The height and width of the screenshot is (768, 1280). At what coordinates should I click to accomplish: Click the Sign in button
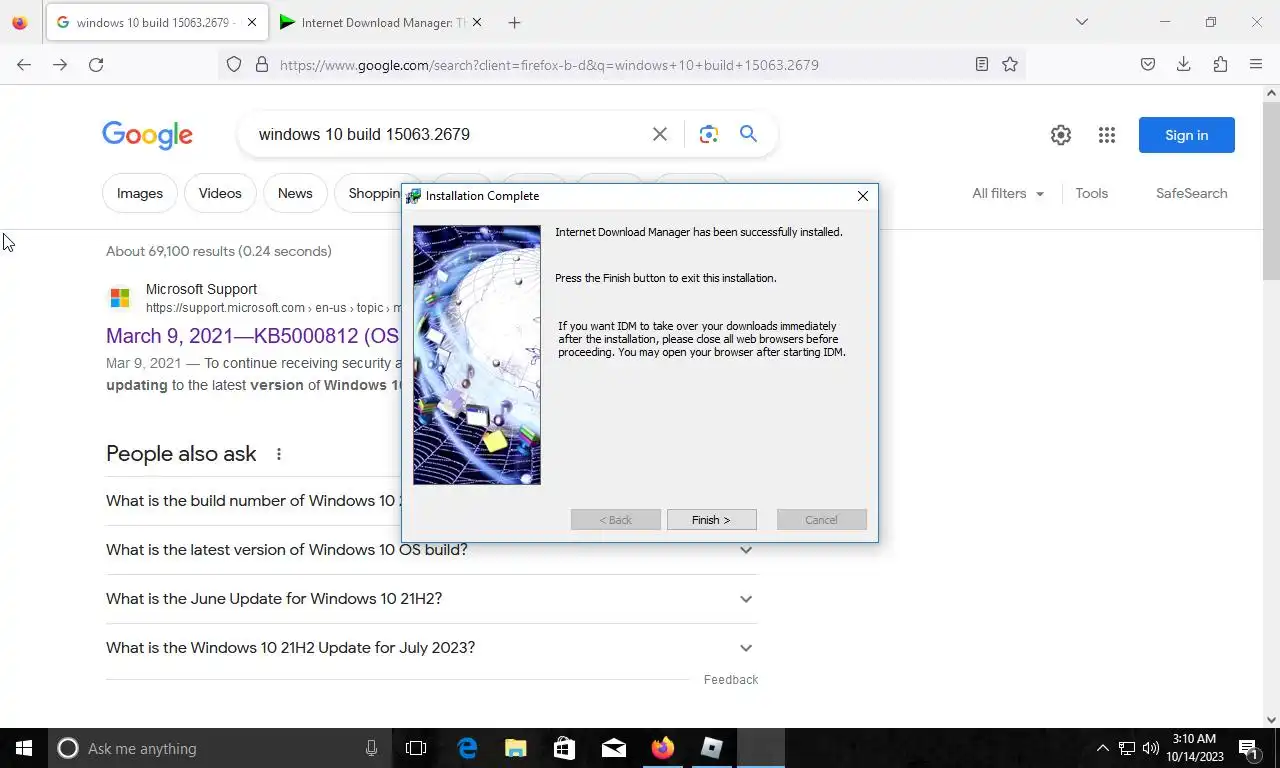tap(1187, 135)
